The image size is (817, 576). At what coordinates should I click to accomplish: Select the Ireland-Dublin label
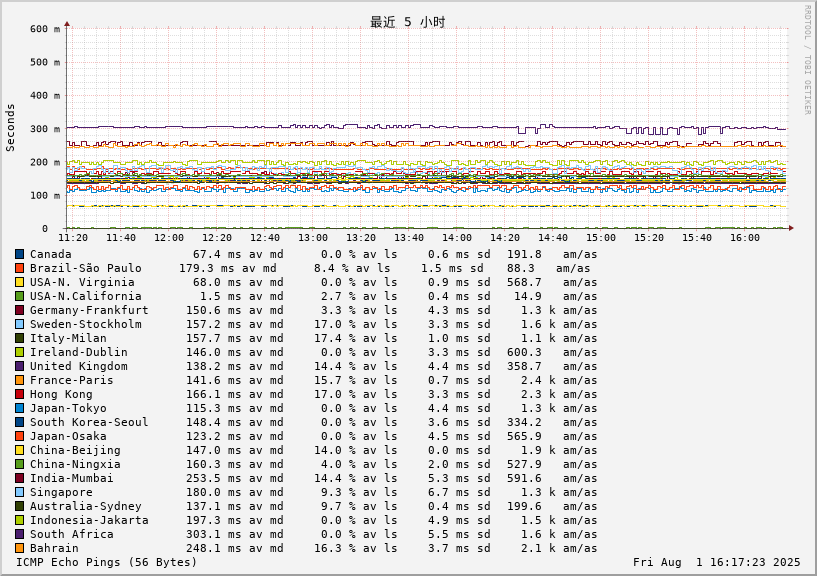click(x=79, y=352)
